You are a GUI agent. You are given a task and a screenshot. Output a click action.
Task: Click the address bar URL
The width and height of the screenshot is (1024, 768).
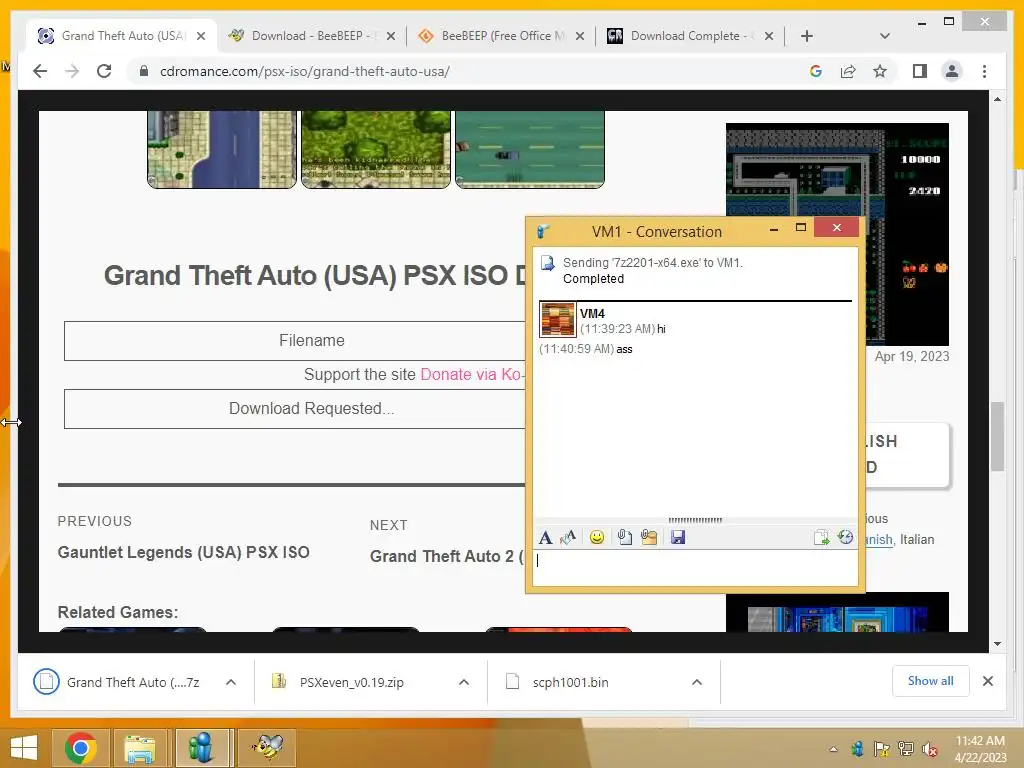(304, 71)
